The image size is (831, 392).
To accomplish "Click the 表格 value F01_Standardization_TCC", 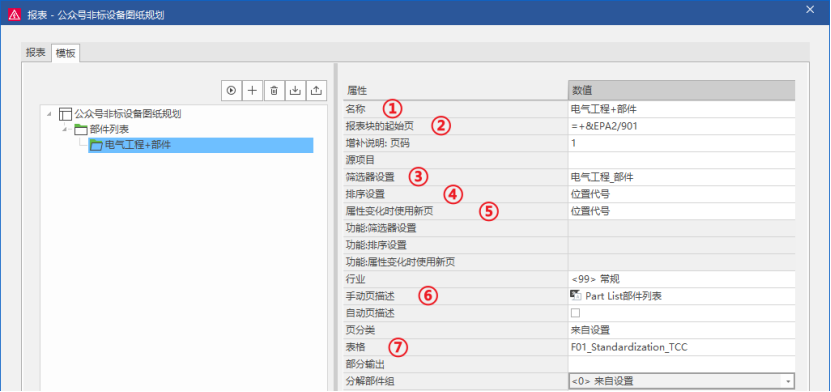I will tap(630, 347).
